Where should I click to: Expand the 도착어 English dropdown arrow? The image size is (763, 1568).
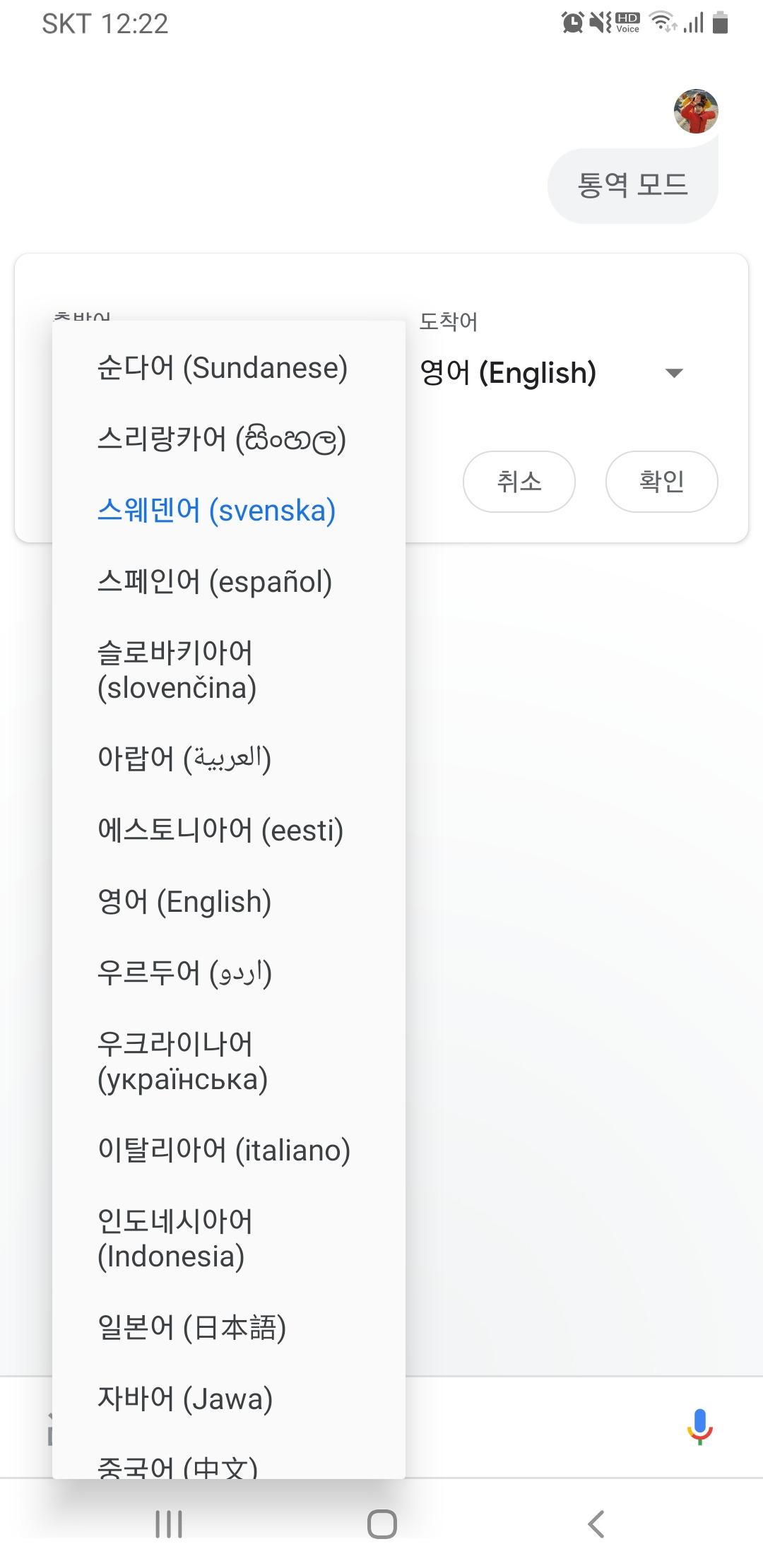(x=674, y=373)
